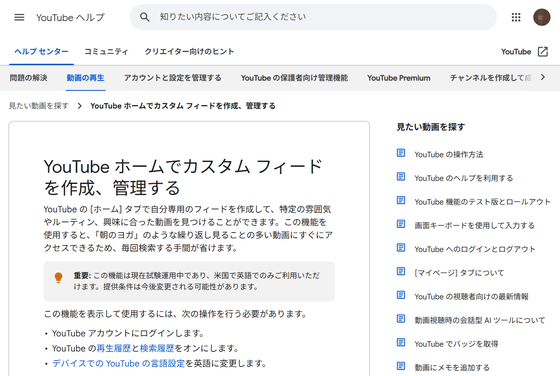This screenshot has width=560, height=376.
Task: Open the account profile avatar
Action: point(541,17)
